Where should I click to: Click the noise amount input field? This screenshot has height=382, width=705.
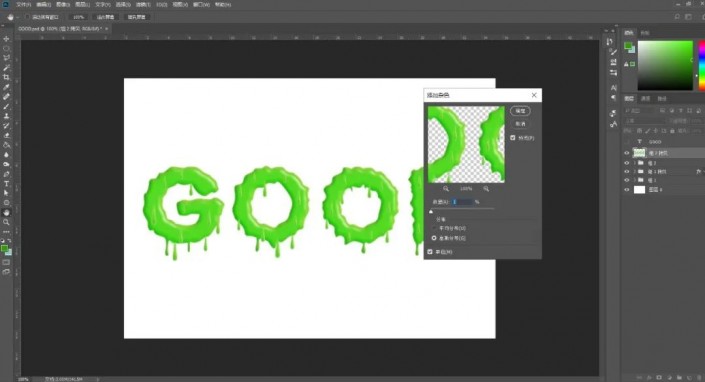[x=462, y=202]
